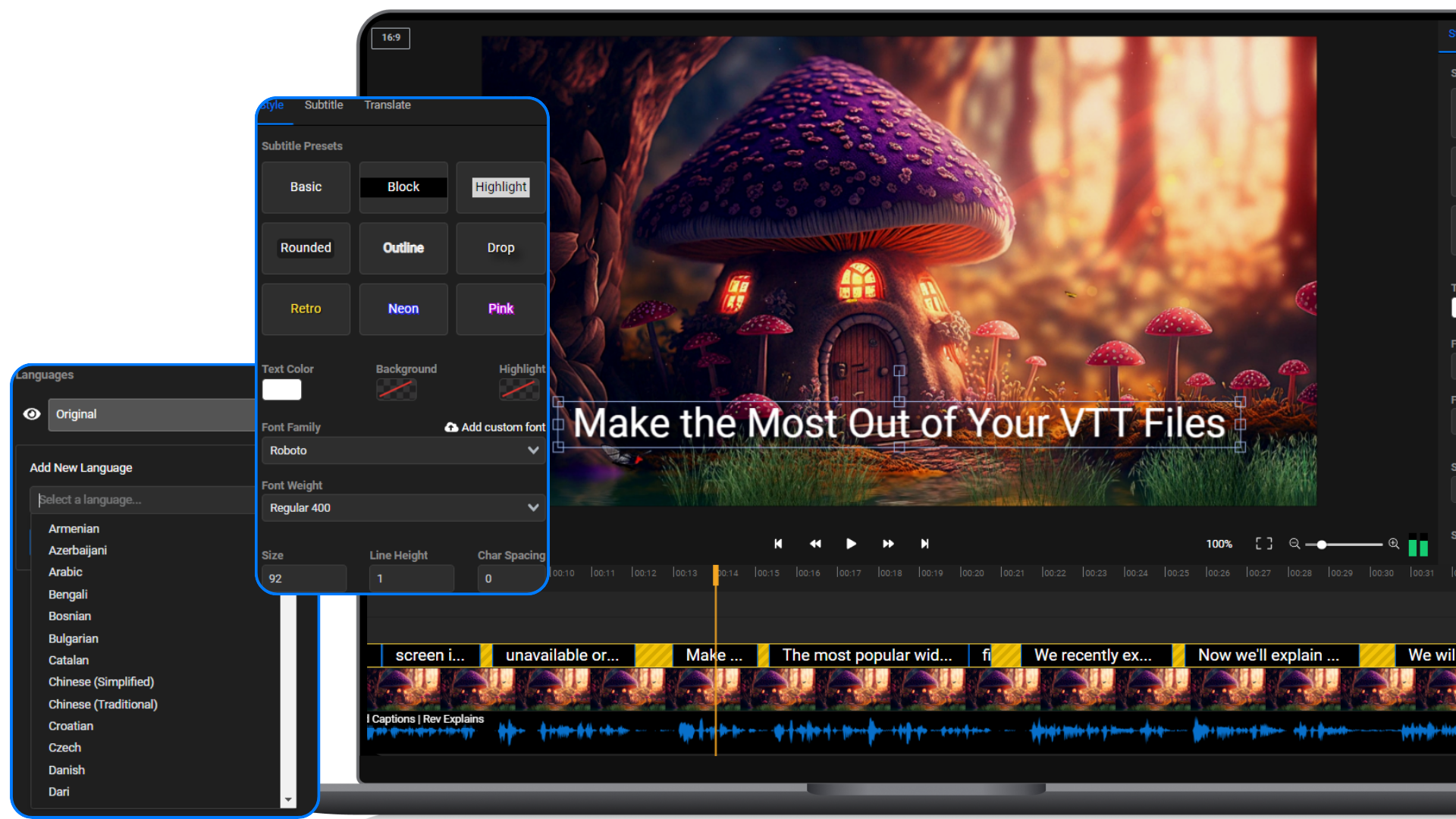Skip to the end of the timeline
The height and width of the screenshot is (819, 1456).
coord(924,544)
